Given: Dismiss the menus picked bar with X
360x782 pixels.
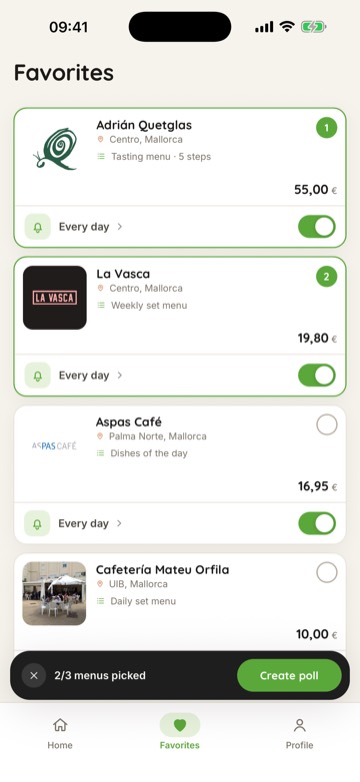Looking at the screenshot, I should [x=34, y=676].
